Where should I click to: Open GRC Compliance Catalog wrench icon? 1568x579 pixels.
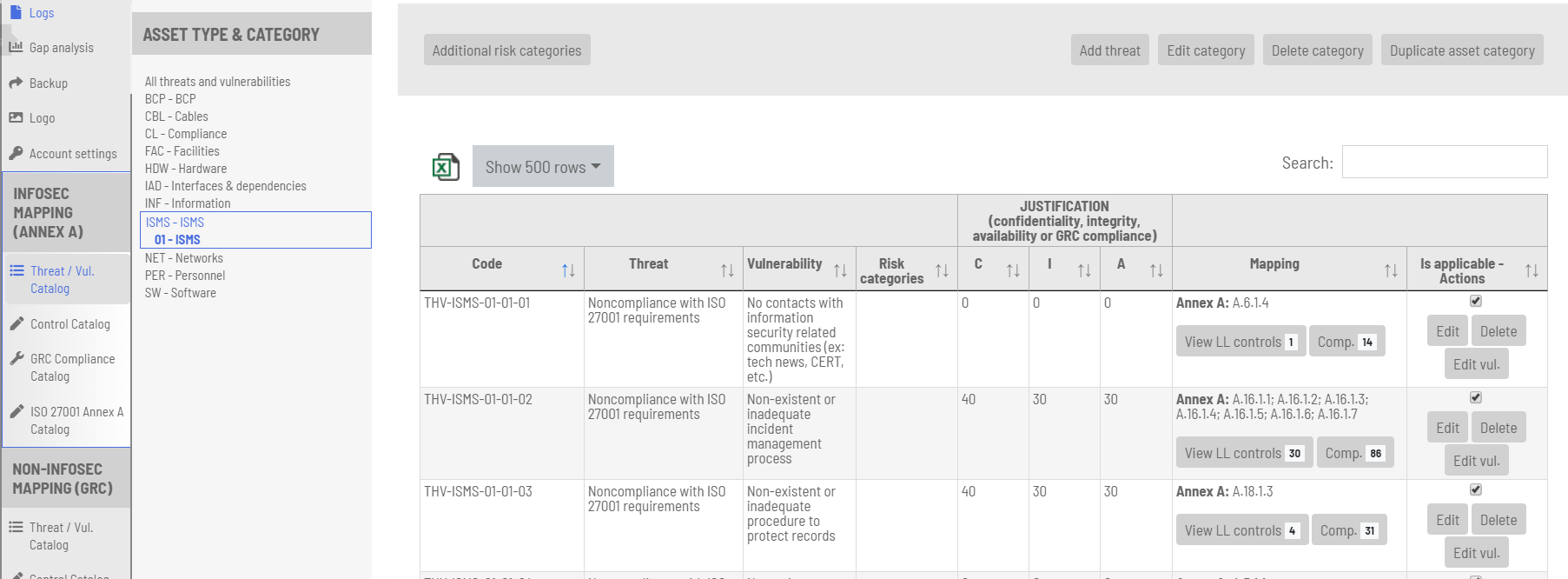pos(16,358)
